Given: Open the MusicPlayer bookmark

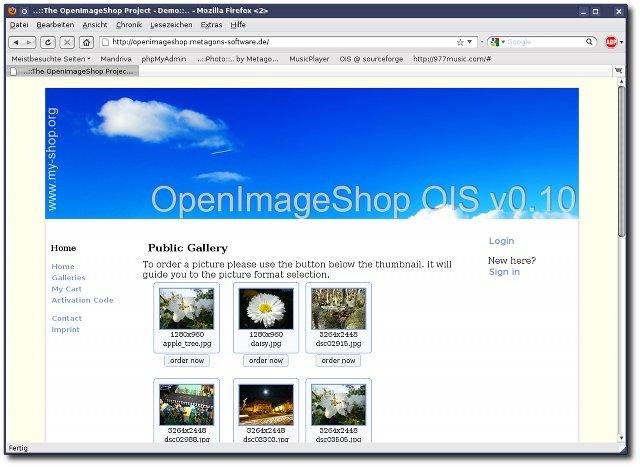Looking at the screenshot, I should 309,59.
